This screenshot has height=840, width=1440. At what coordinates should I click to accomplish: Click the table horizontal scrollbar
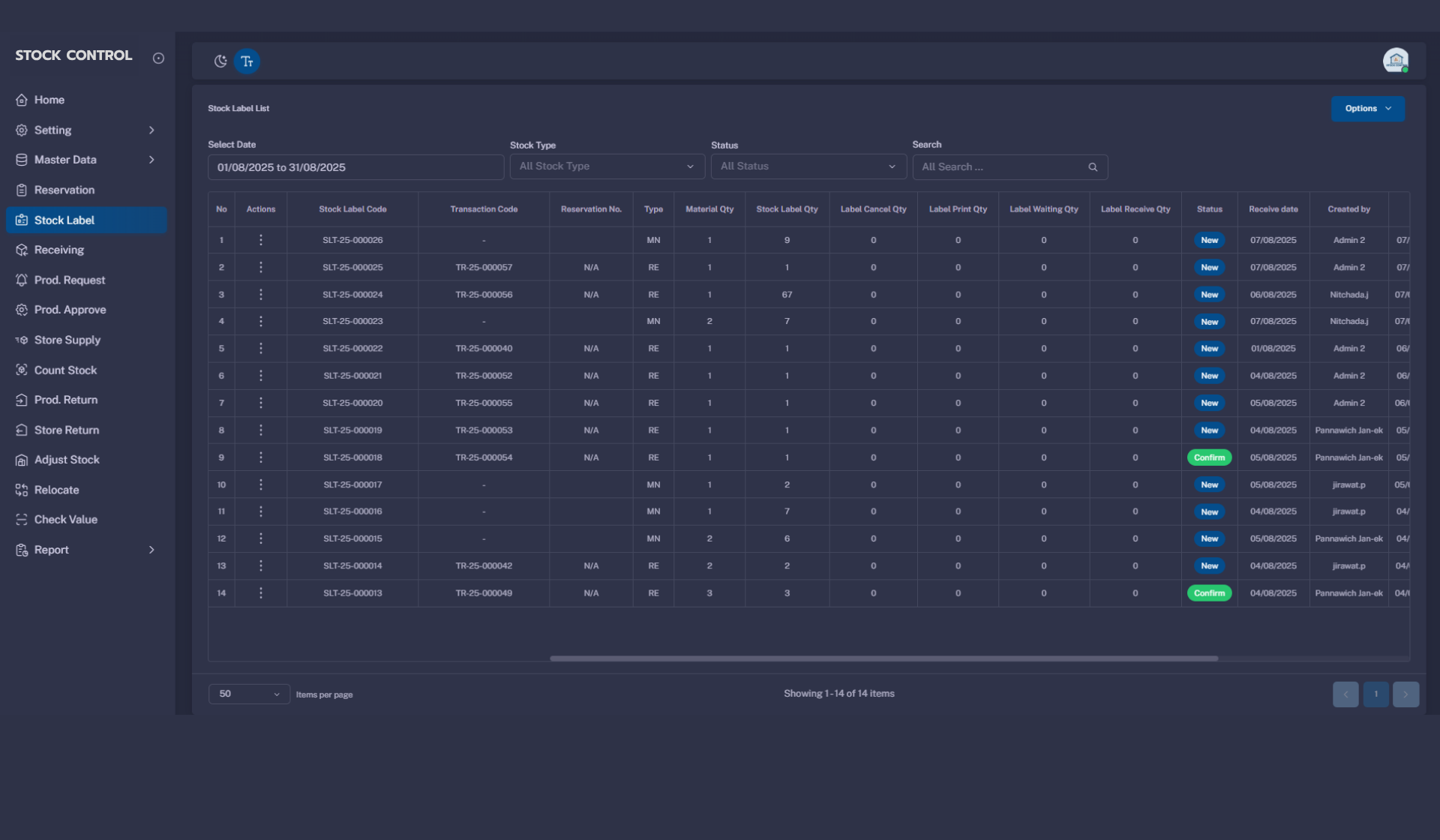click(883, 658)
